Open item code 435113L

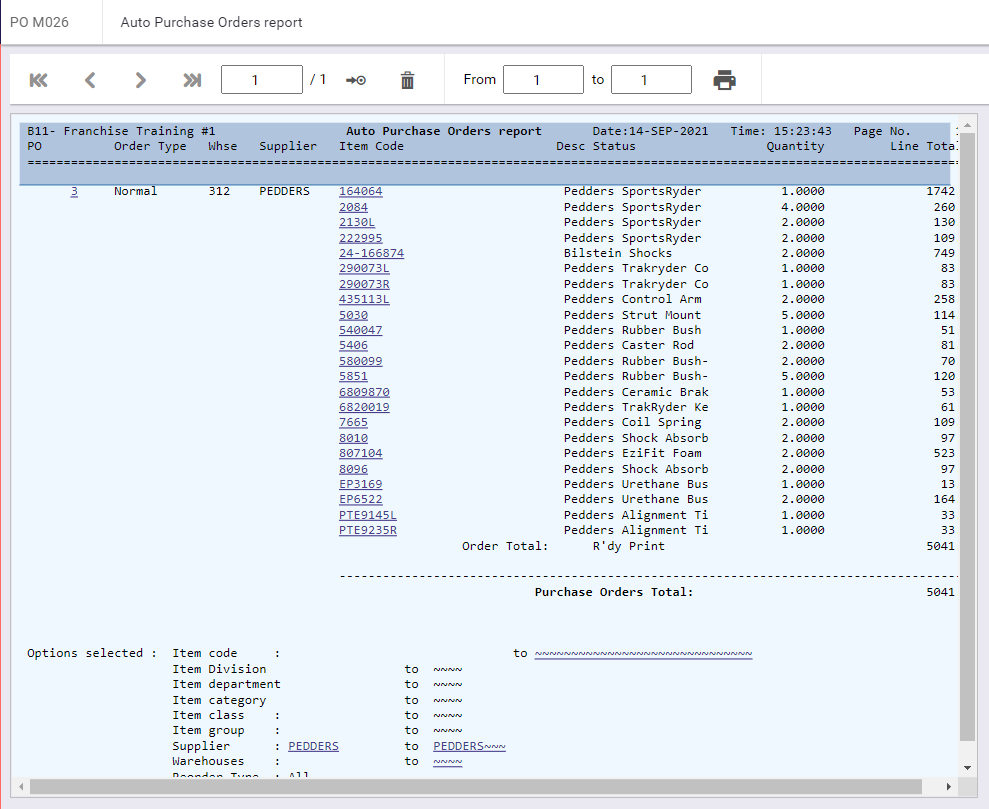(364, 299)
